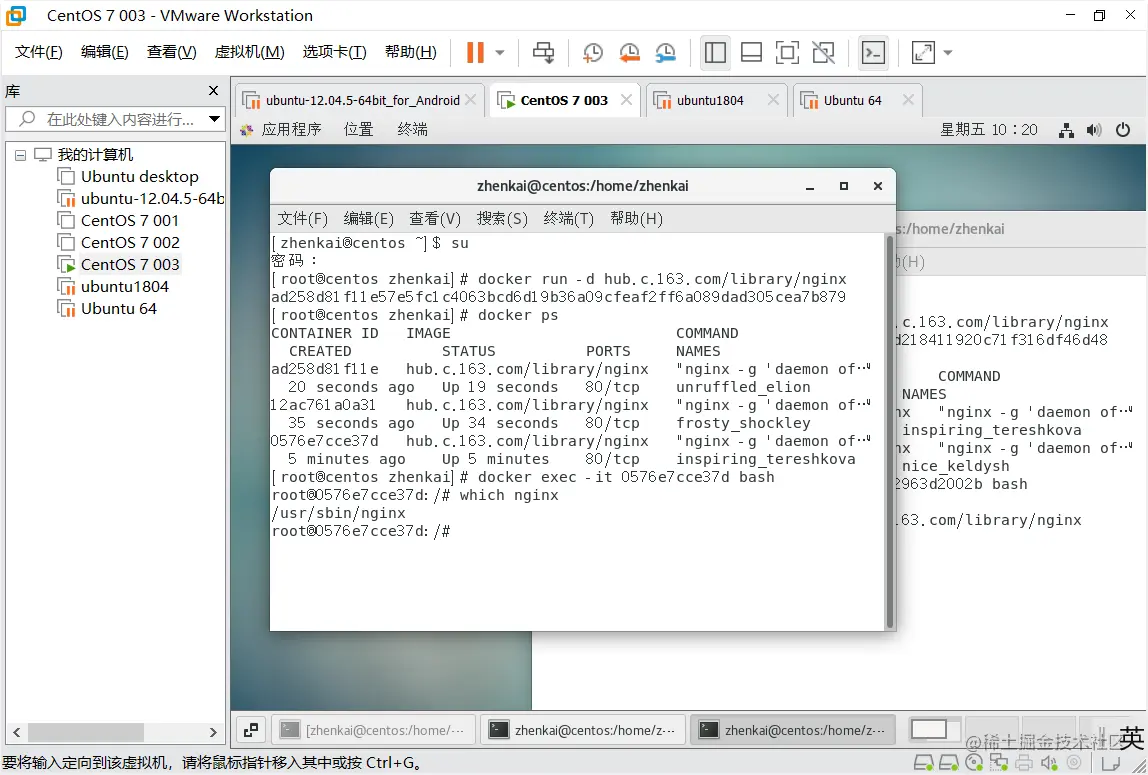Image resolution: width=1148 pixels, height=775 pixels.
Task: Click the GNOME show desktop taskbar icon
Action: tap(250, 730)
